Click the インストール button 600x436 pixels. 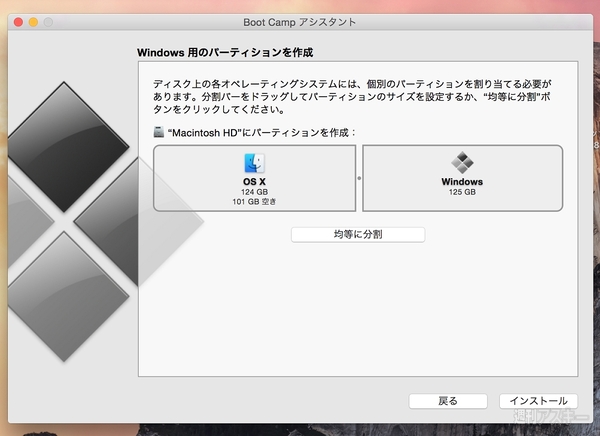(x=538, y=401)
